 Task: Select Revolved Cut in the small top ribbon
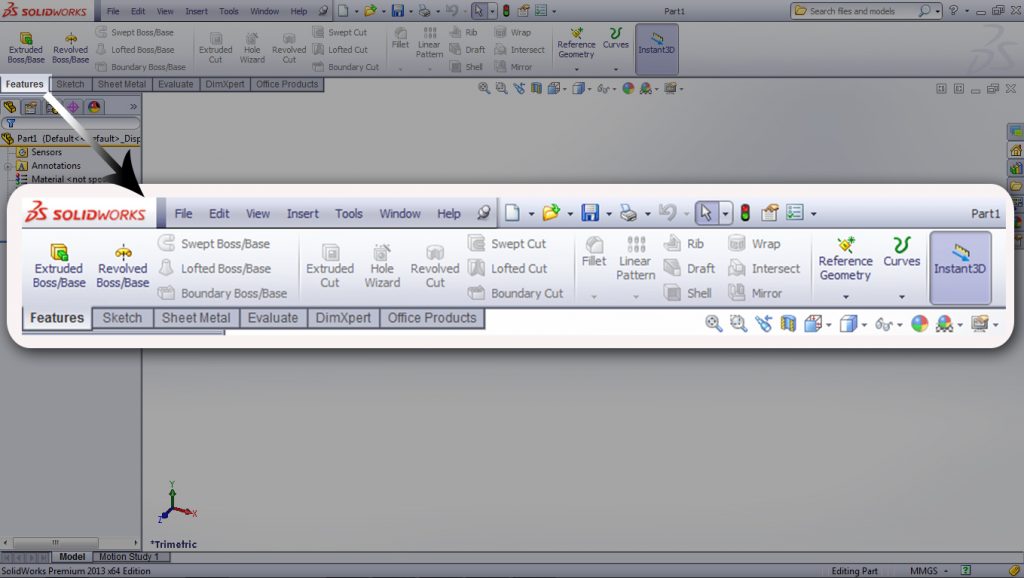289,48
